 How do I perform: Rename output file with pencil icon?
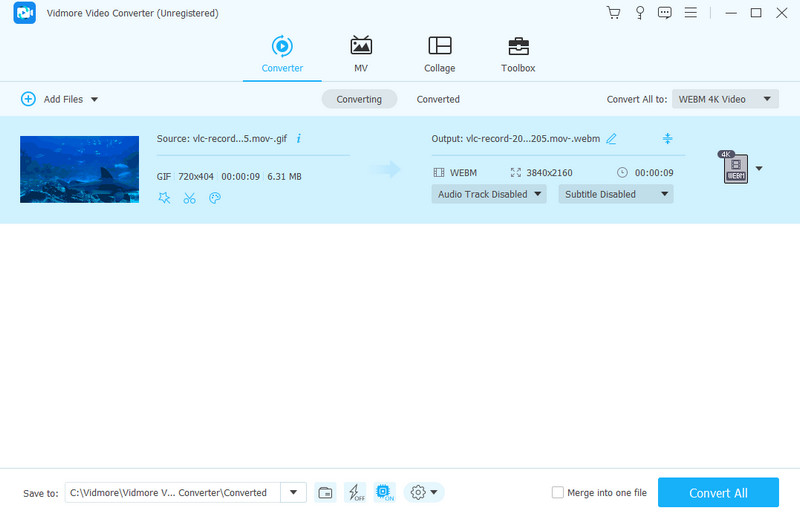611,139
